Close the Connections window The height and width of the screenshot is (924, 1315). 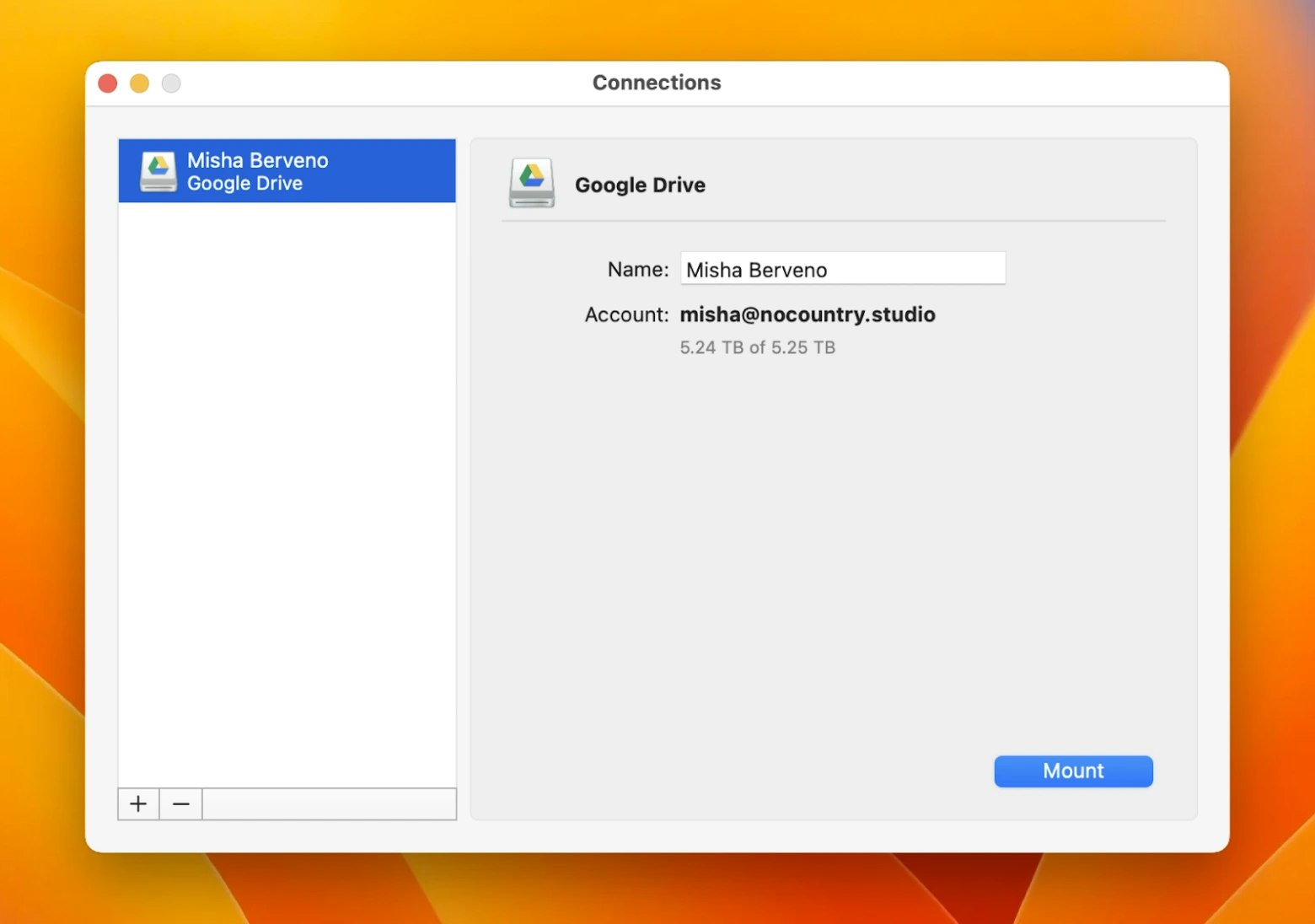point(108,83)
